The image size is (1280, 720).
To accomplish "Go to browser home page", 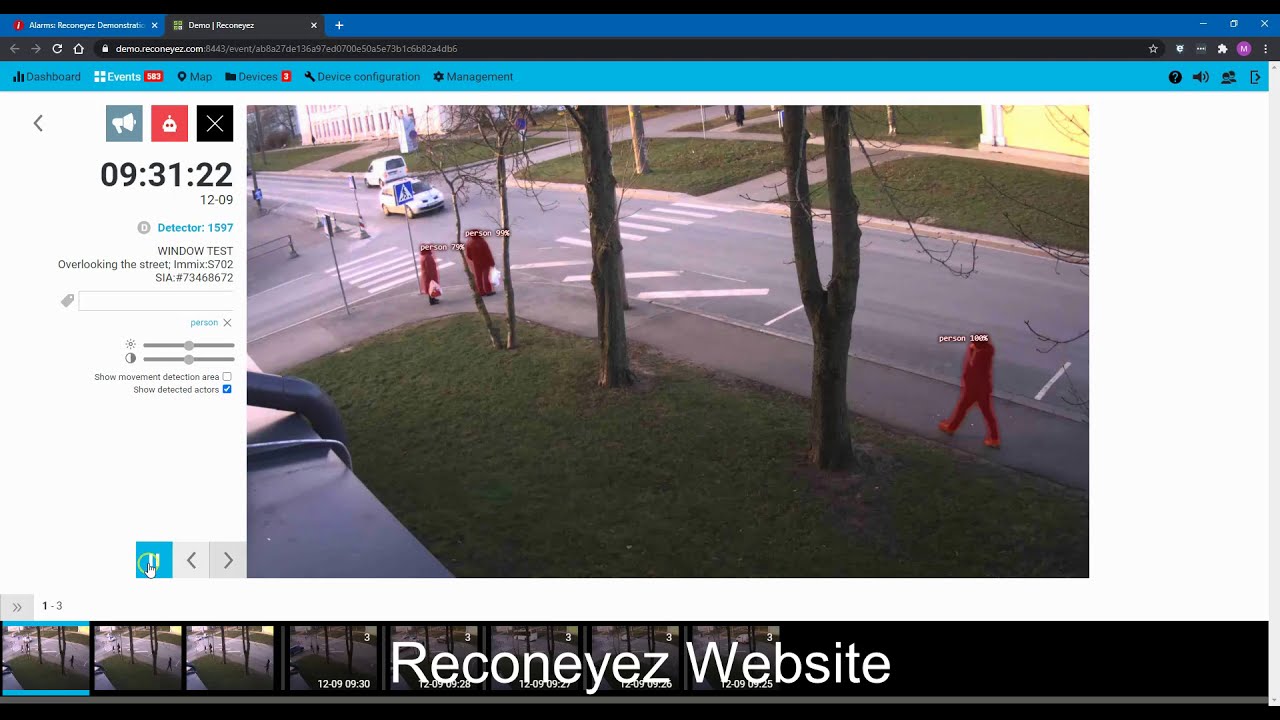I will tap(78, 48).
